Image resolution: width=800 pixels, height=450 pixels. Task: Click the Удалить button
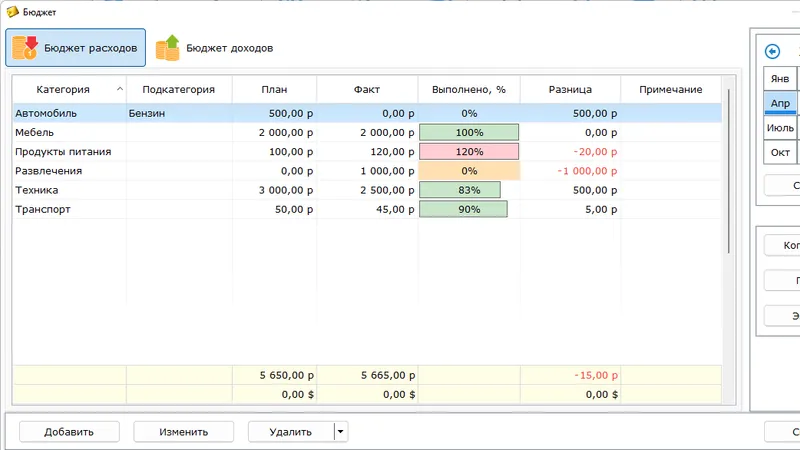pos(290,432)
